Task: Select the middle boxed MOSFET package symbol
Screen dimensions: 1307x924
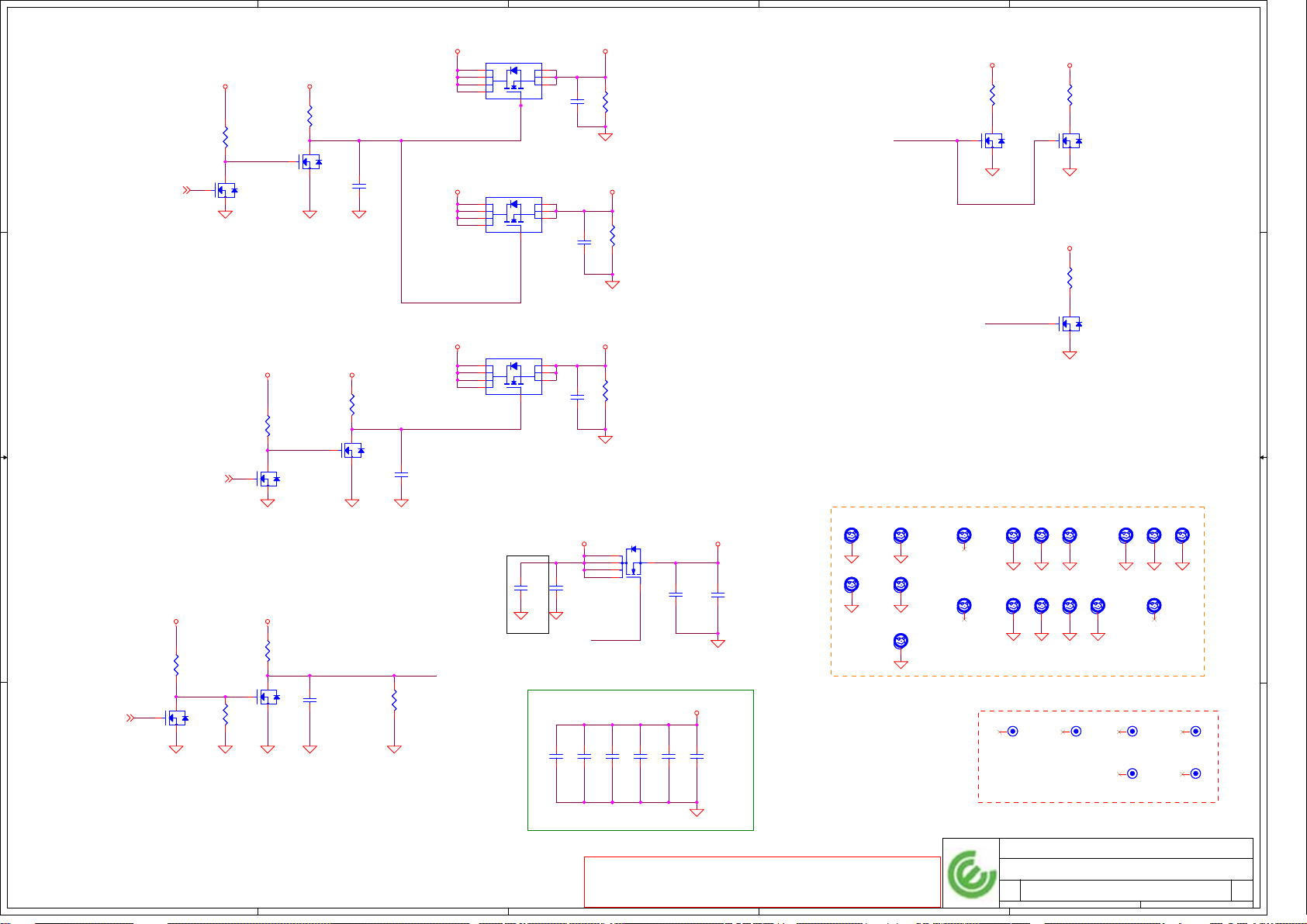Action: 513,214
